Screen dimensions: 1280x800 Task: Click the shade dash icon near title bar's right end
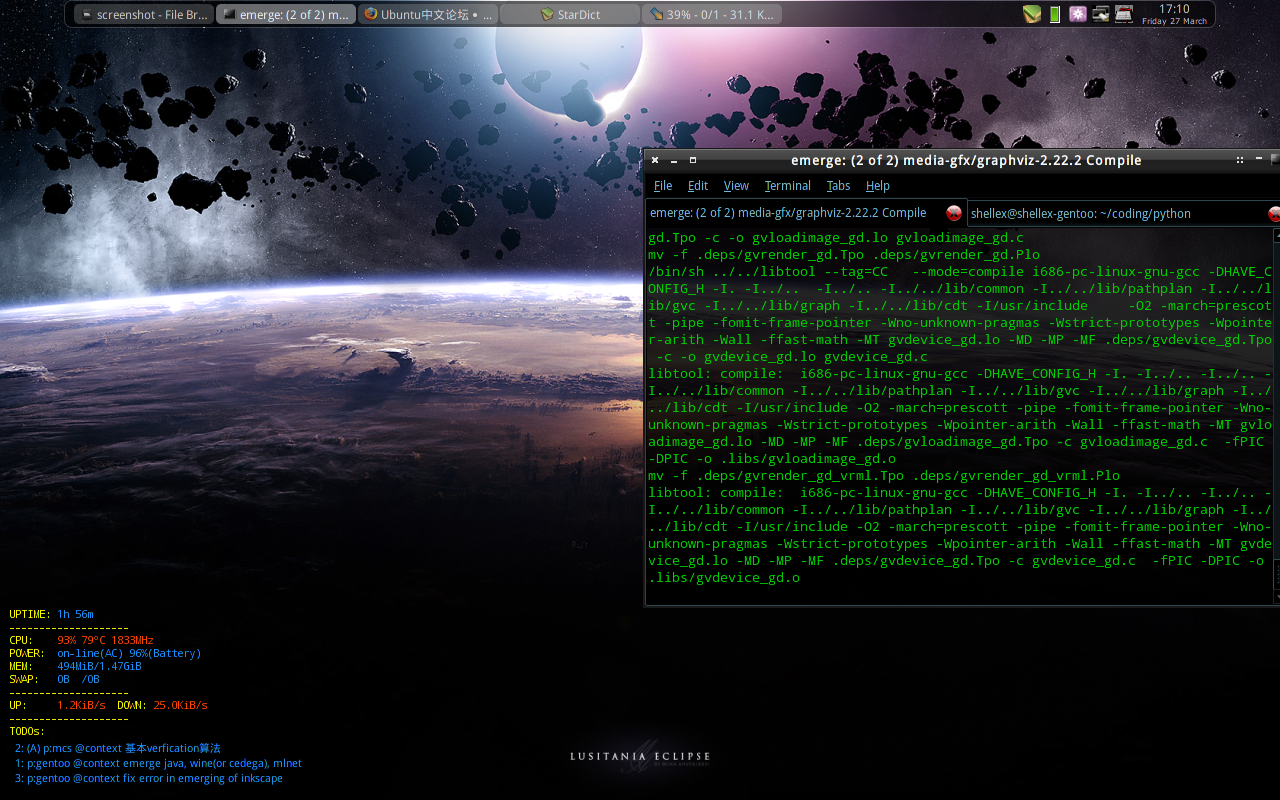pos(1258,160)
